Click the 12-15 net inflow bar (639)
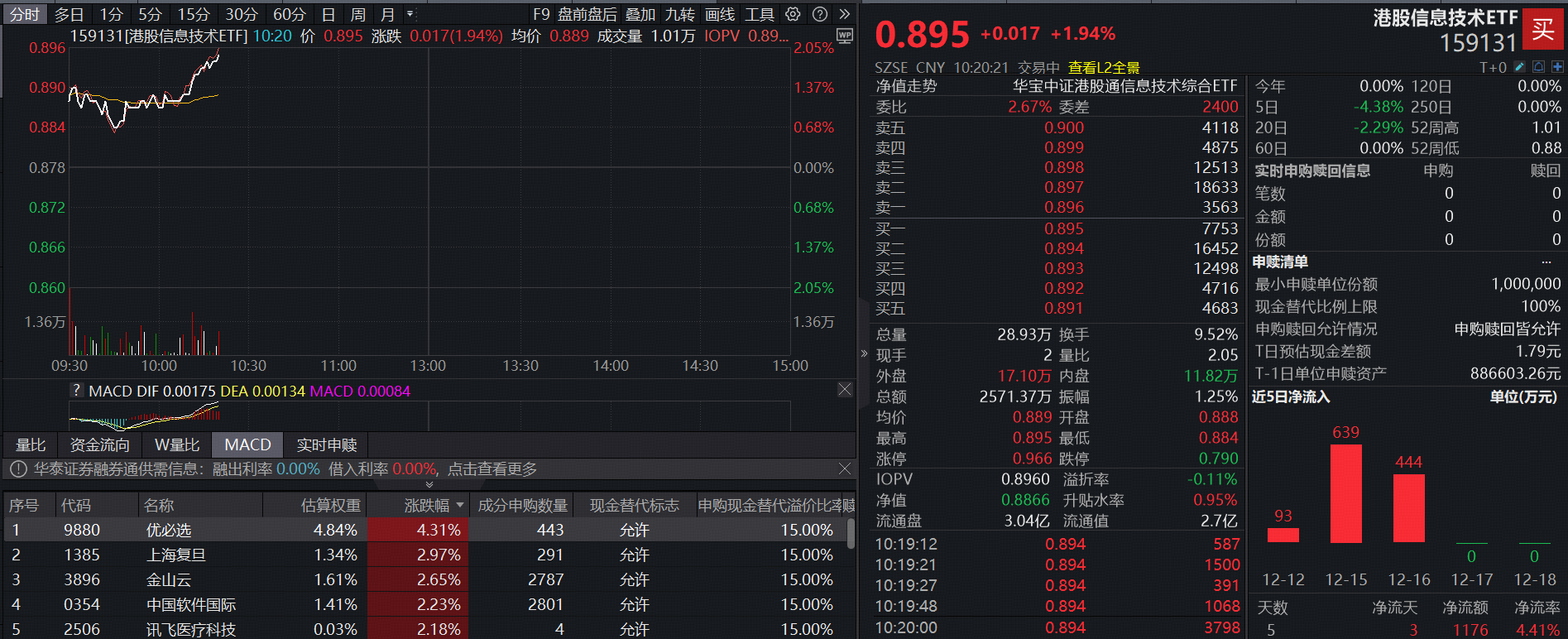This screenshot has width=1568, height=639. (1345, 493)
